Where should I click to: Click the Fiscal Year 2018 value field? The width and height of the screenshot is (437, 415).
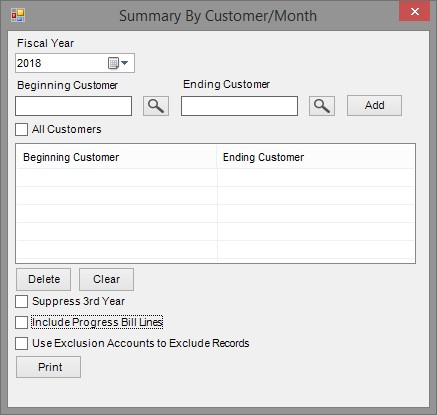[61, 63]
